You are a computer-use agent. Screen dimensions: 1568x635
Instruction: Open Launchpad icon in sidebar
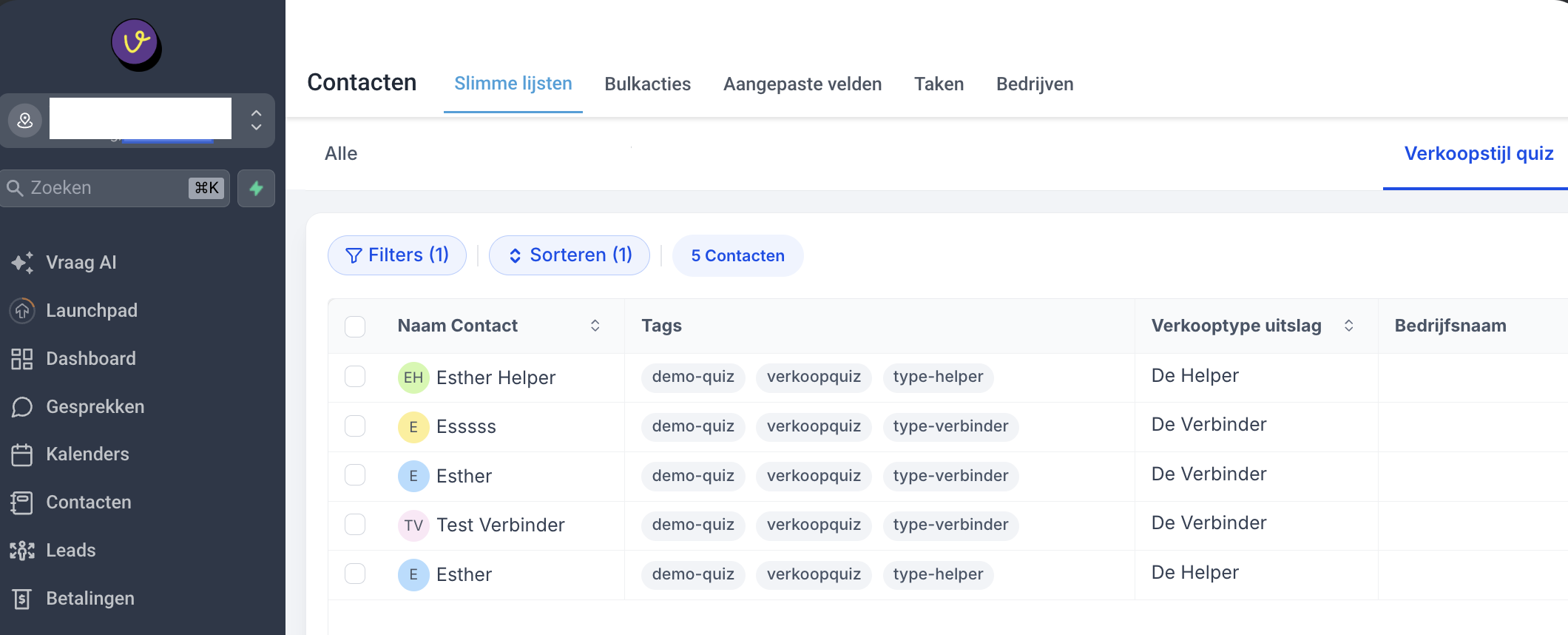[22, 311]
